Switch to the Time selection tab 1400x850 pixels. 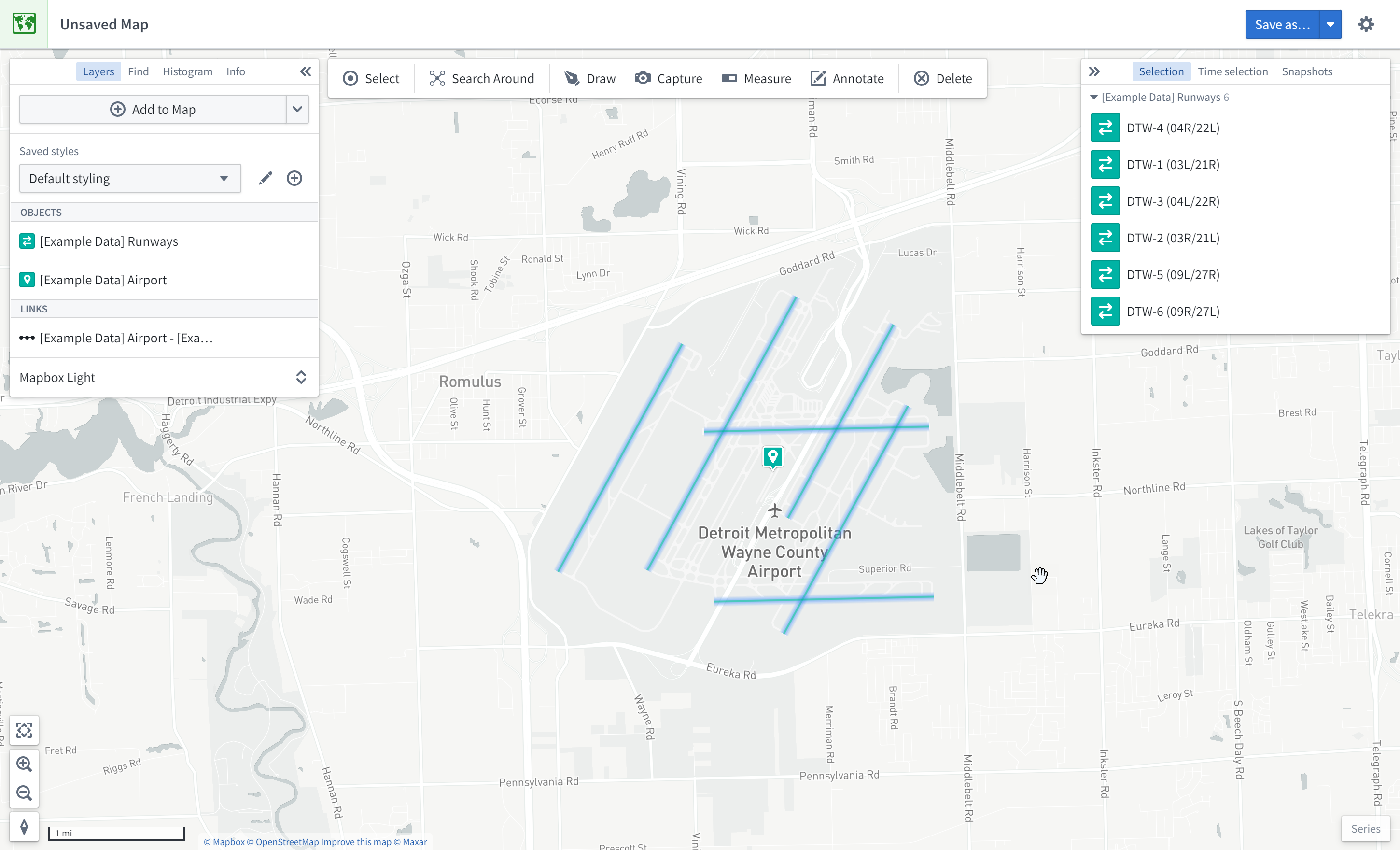[x=1232, y=71]
